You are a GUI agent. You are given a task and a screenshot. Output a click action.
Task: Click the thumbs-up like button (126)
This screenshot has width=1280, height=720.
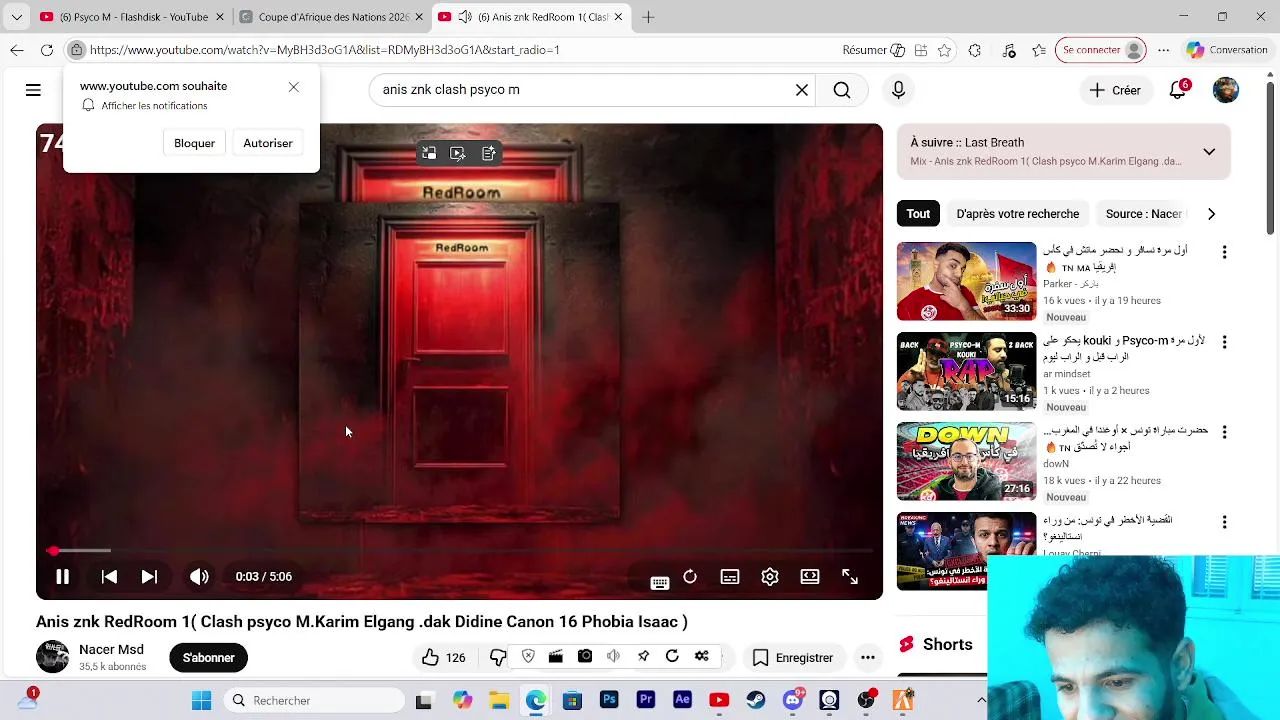pyautogui.click(x=443, y=657)
